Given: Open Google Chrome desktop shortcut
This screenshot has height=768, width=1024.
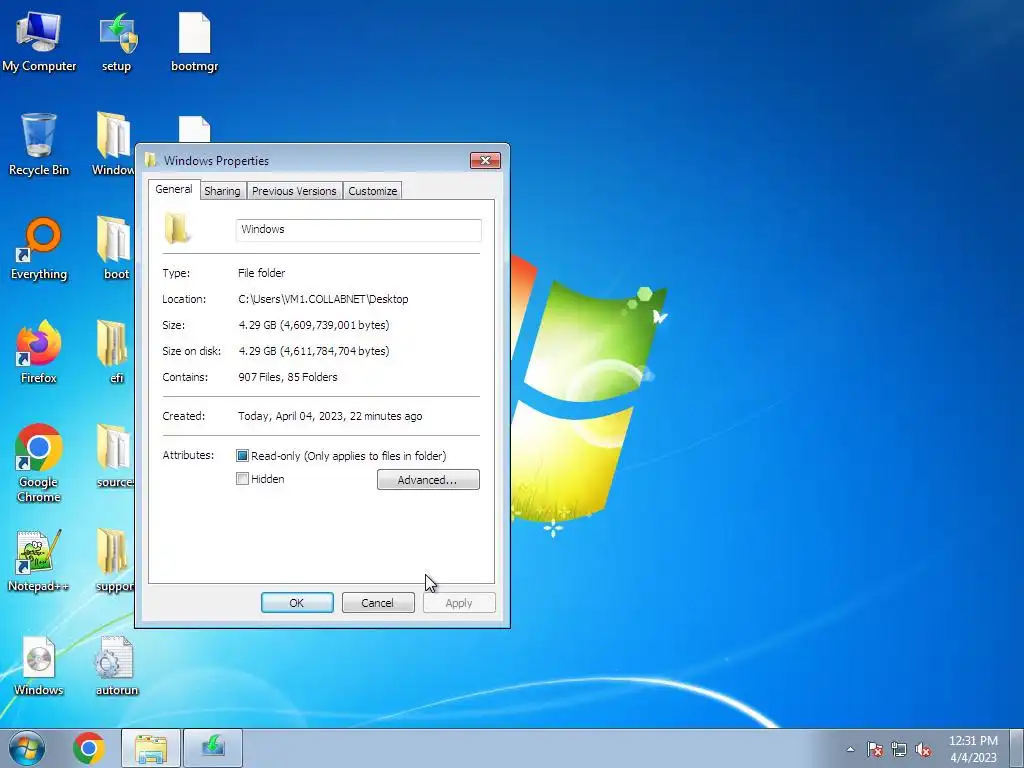Looking at the screenshot, I should pyautogui.click(x=39, y=464).
